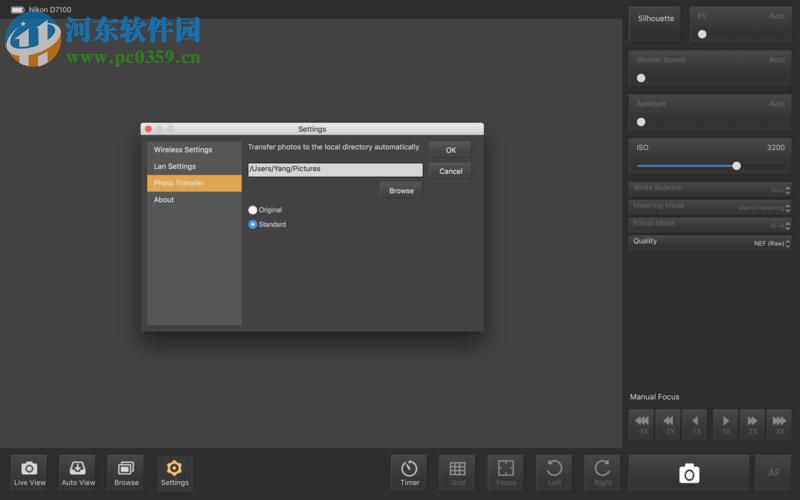Viewport: 800px width, 500px height.
Task: Click the Nikon D7100 camera label
Action: coord(49,10)
